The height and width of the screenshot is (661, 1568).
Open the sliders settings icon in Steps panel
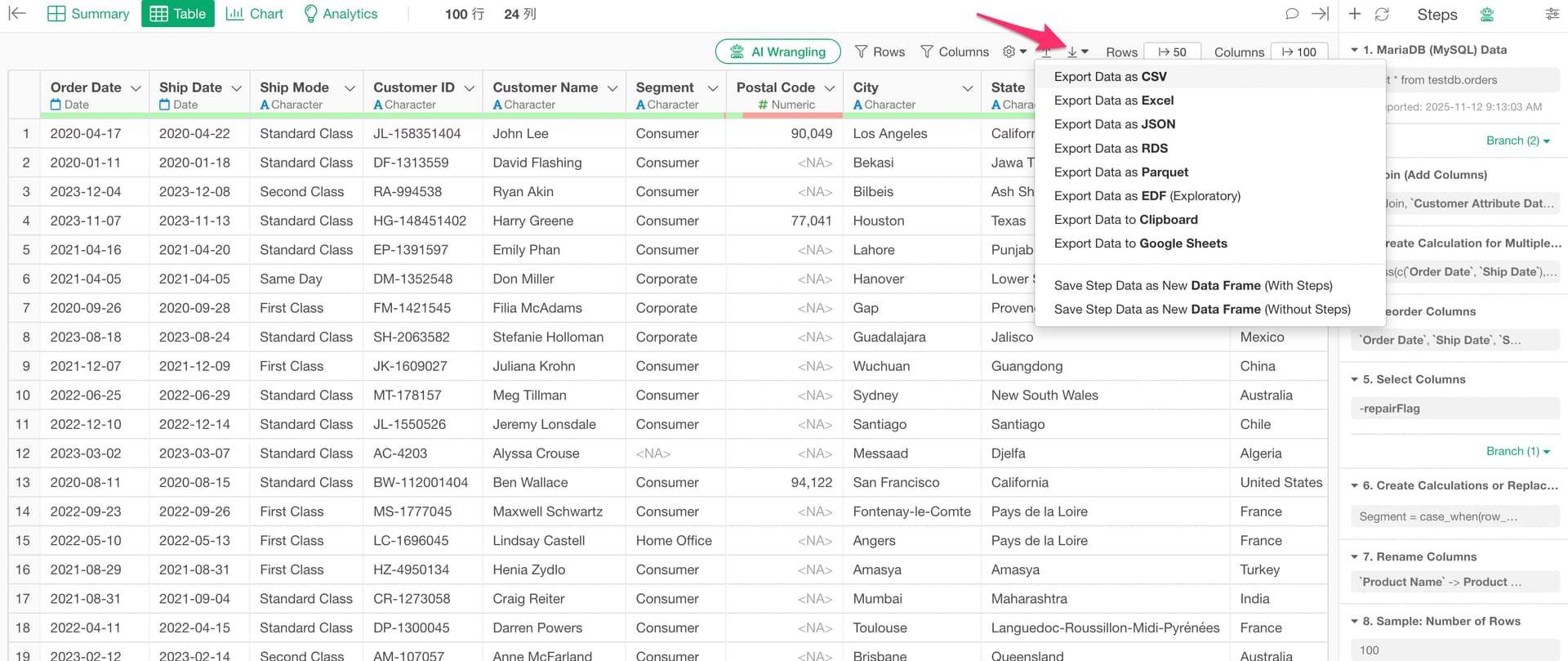point(1552,14)
